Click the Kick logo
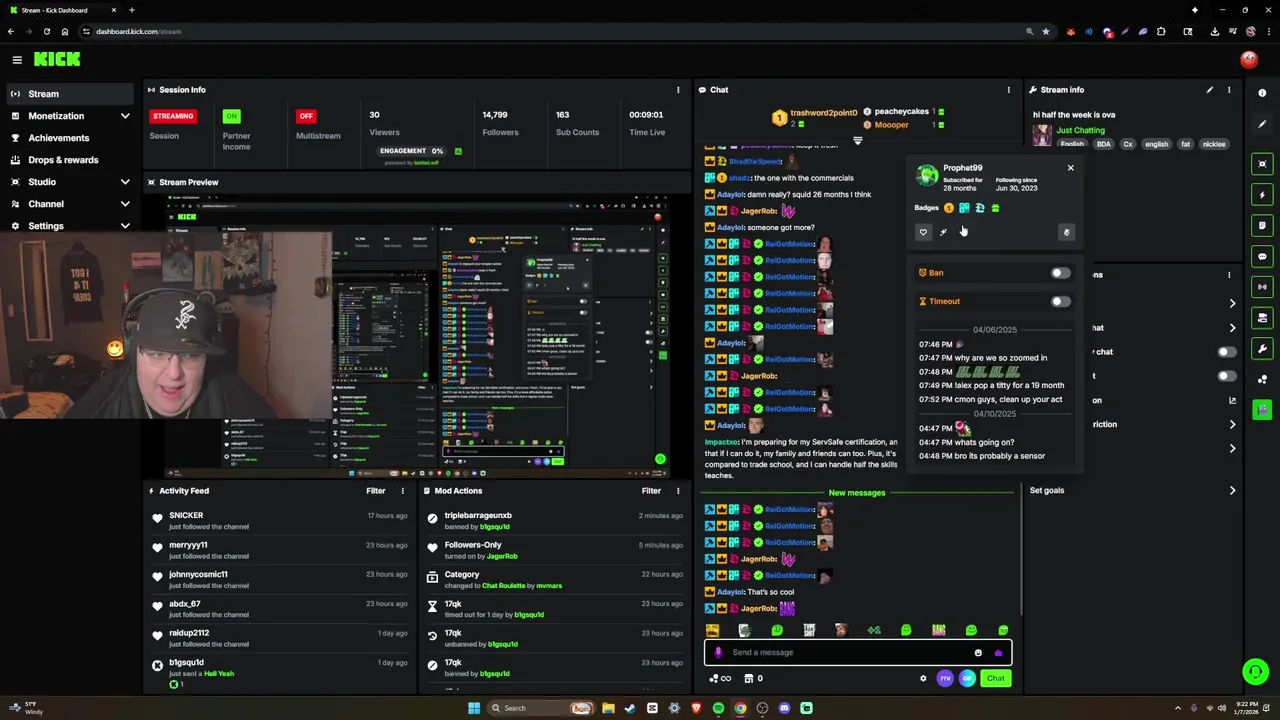The image size is (1280, 720). [57, 59]
